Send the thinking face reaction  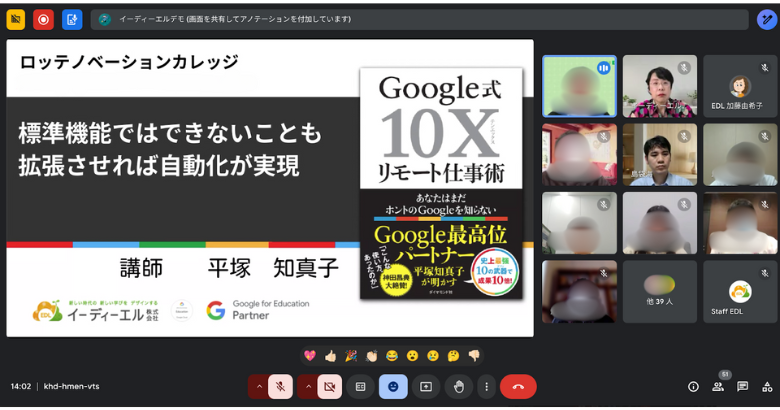click(x=453, y=356)
